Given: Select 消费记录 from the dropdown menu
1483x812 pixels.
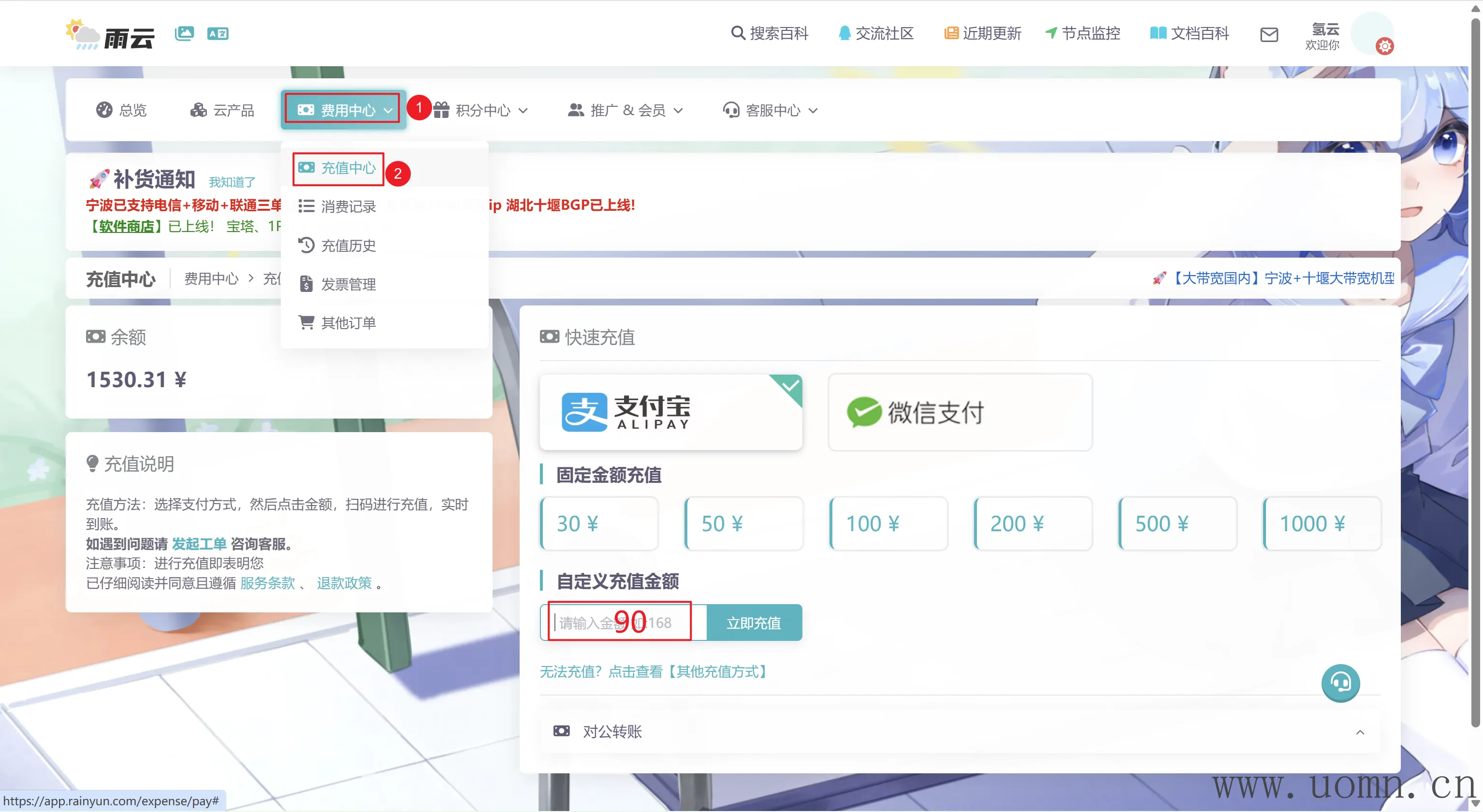Looking at the screenshot, I should pos(348,206).
